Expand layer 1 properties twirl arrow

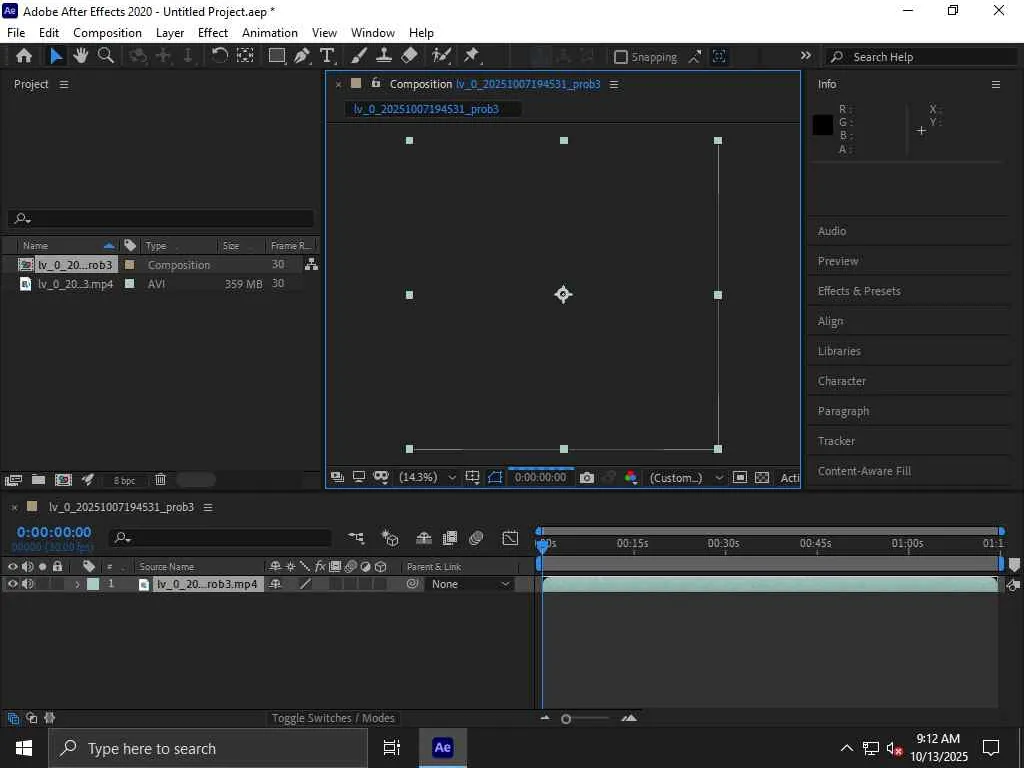coord(77,584)
